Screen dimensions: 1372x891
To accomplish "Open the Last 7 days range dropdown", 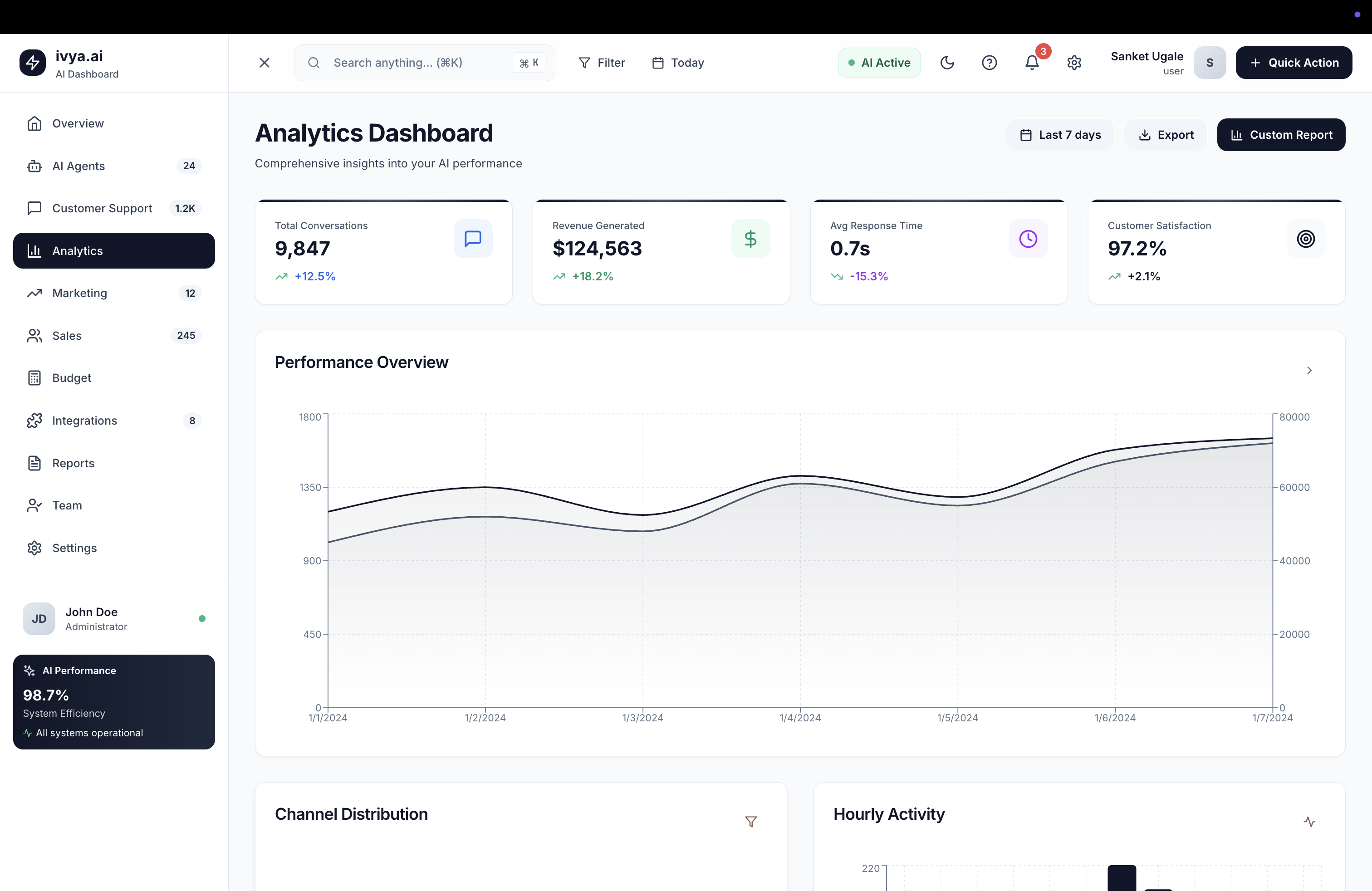I will pyautogui.click(x=1060, y=135).
